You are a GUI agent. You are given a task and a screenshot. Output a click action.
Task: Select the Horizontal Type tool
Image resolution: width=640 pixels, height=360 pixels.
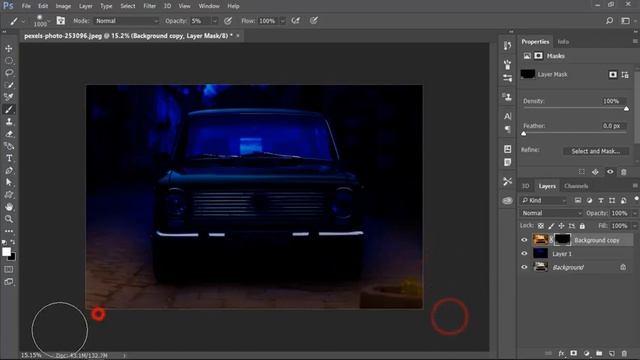tap(9, 158)
